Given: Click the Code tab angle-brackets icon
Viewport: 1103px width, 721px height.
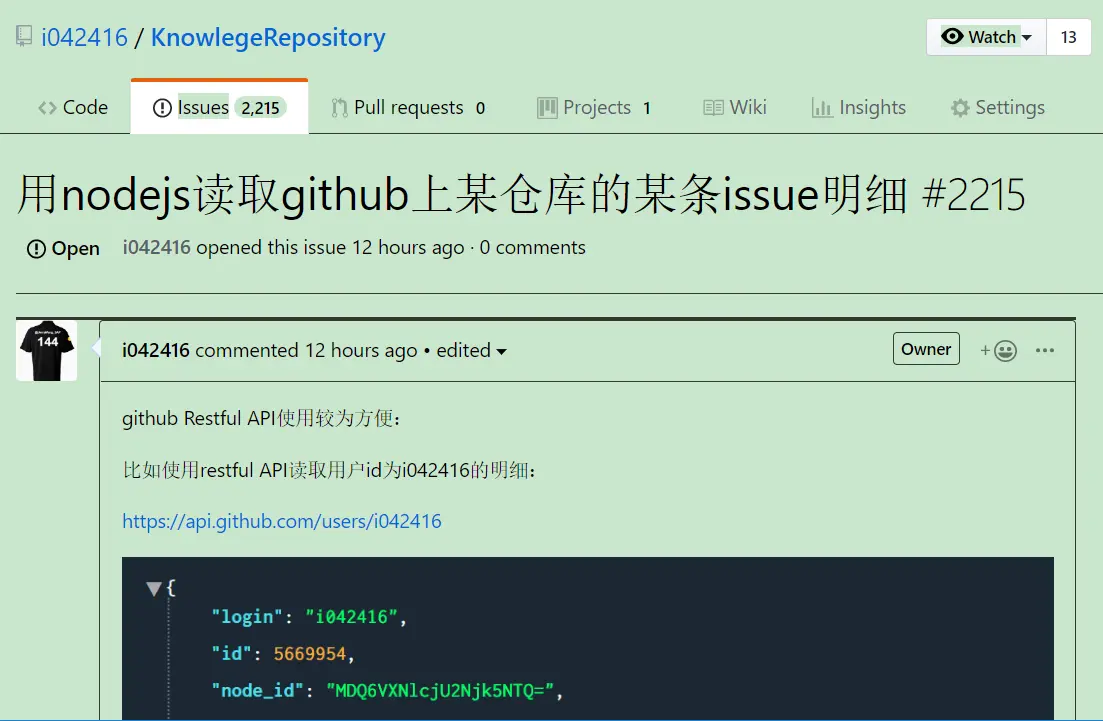Looking at the screenshot, I should point(47,108).
